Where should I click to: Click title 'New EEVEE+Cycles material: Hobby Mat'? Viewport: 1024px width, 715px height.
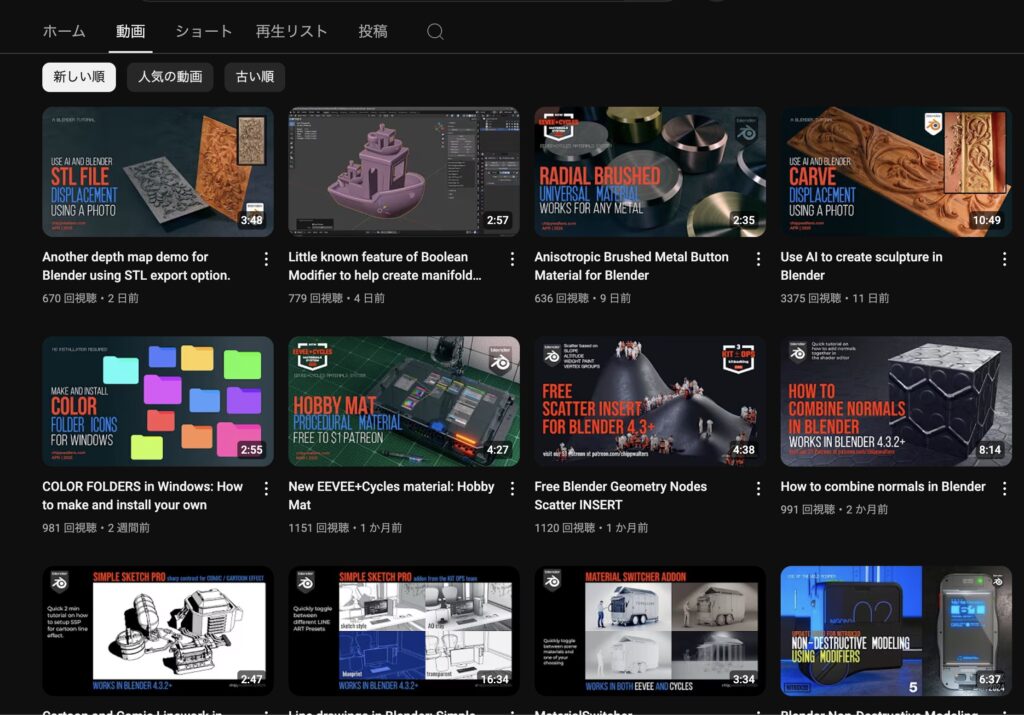391,496
